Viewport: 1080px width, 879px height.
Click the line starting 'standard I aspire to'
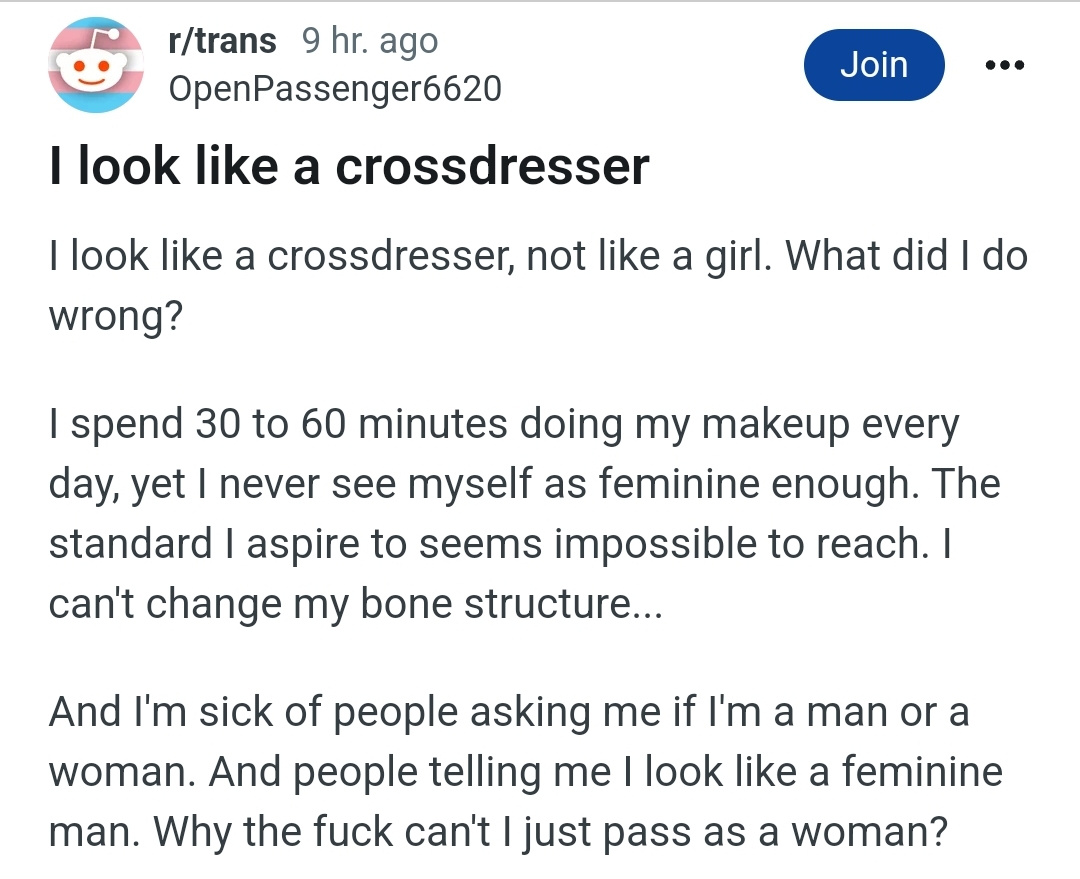(500, 544)
